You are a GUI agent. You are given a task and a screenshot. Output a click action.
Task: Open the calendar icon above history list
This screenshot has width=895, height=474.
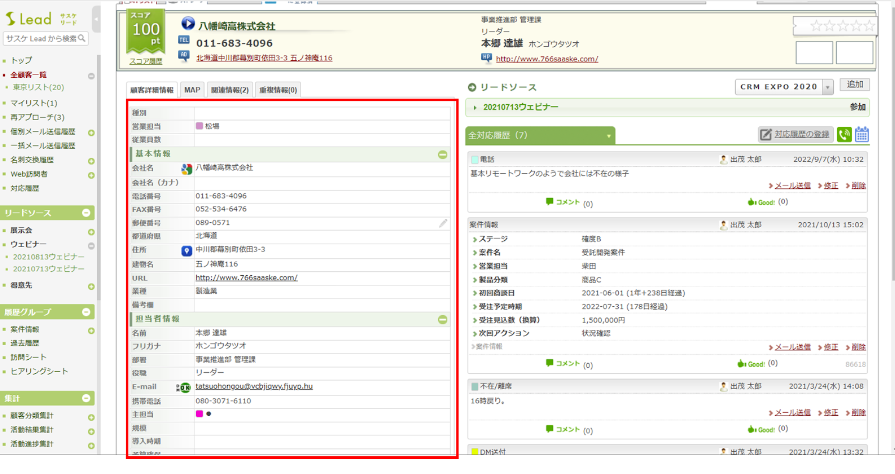[862, 135]
